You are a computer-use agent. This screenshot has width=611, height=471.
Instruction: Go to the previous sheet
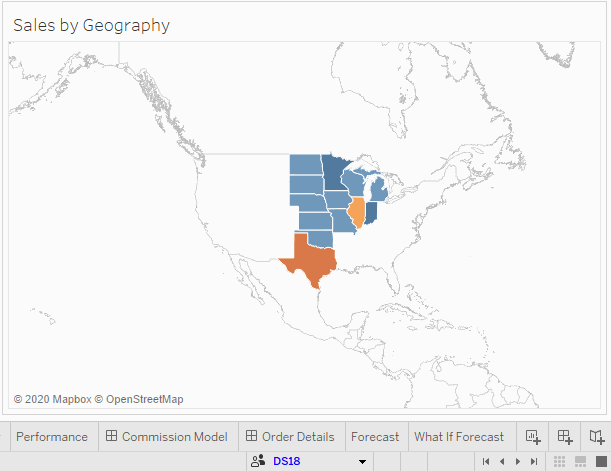502,461
